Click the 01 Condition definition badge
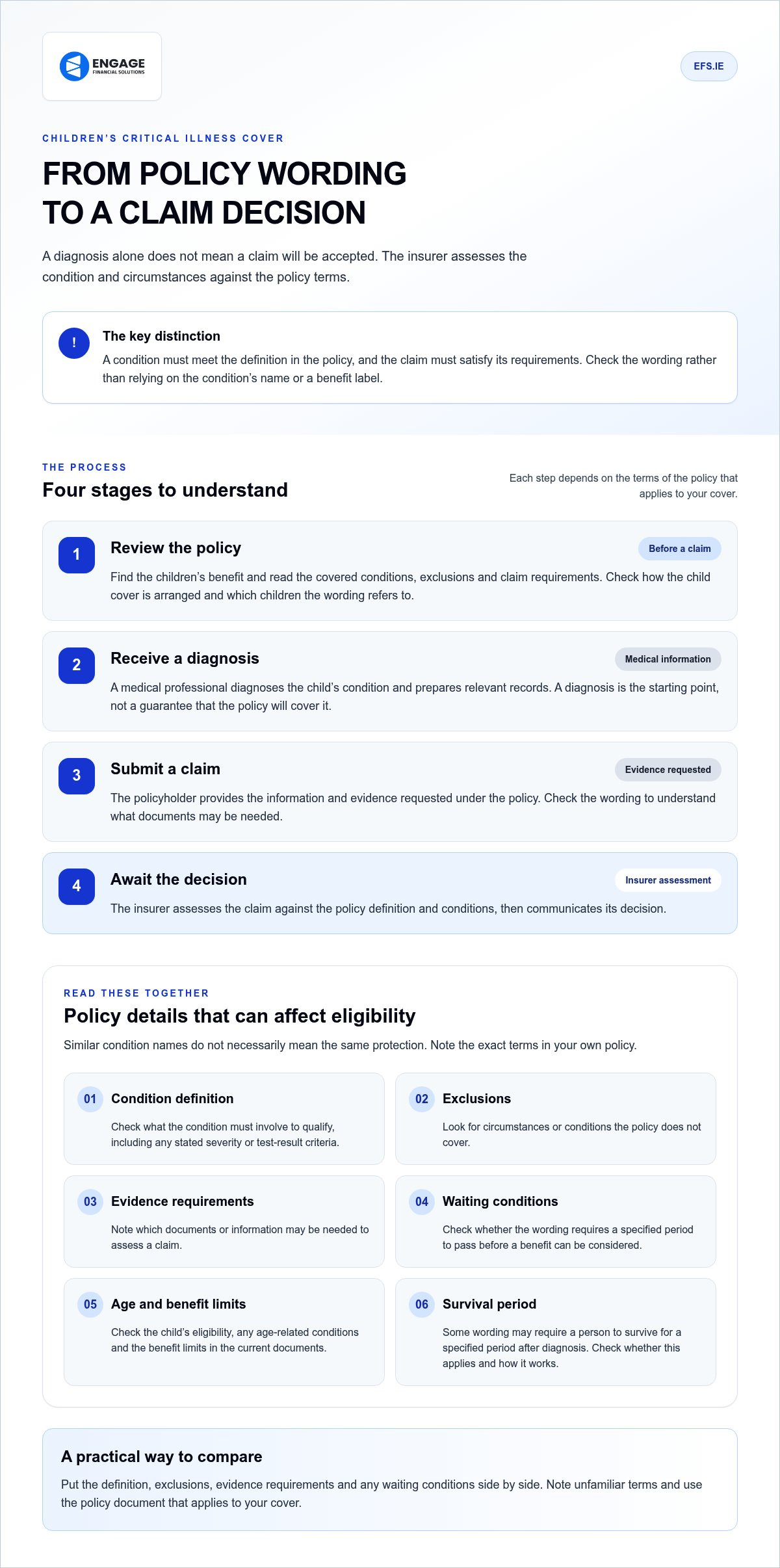This screenshot has height=1568, width=780. click(90, 1099)
